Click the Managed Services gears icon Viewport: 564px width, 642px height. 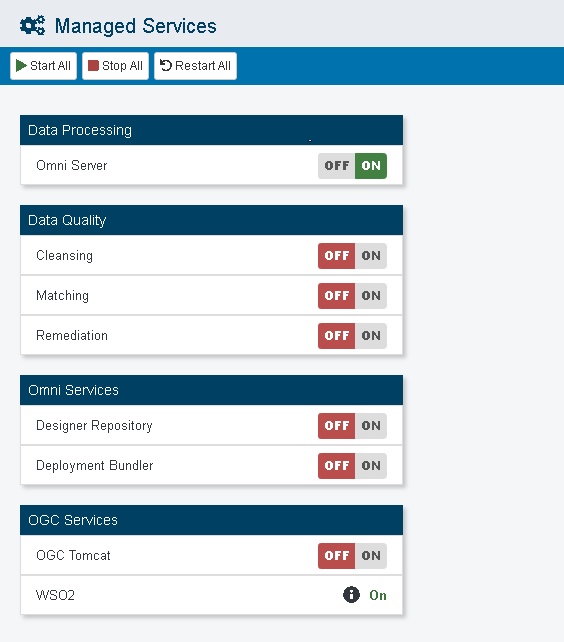tap(32, 25)
